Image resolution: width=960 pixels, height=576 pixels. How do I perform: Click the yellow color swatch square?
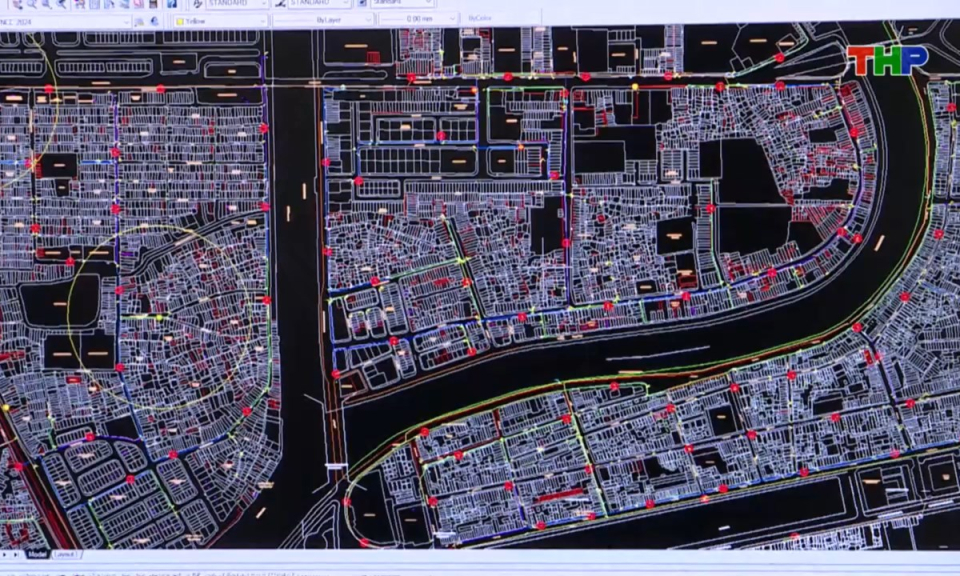pos(180,19)
